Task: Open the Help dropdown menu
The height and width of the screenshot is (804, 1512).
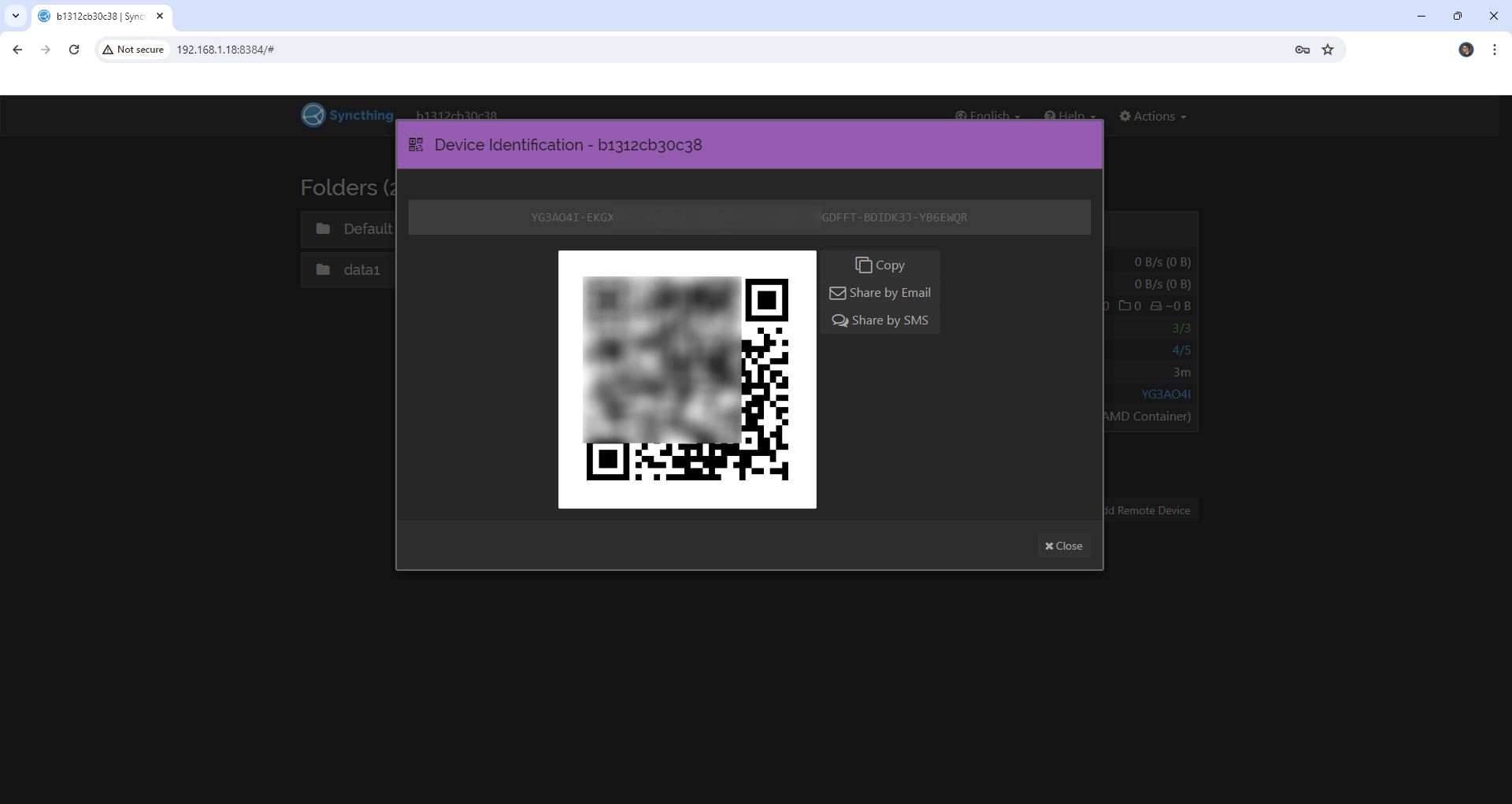Action: tap(1070, 116)
